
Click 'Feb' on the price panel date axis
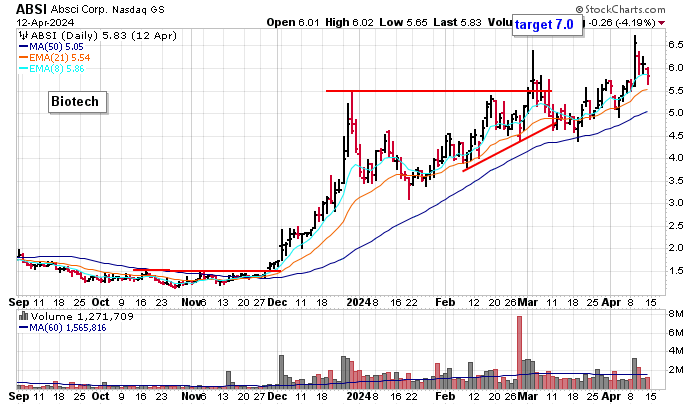[x=445, y=303]
